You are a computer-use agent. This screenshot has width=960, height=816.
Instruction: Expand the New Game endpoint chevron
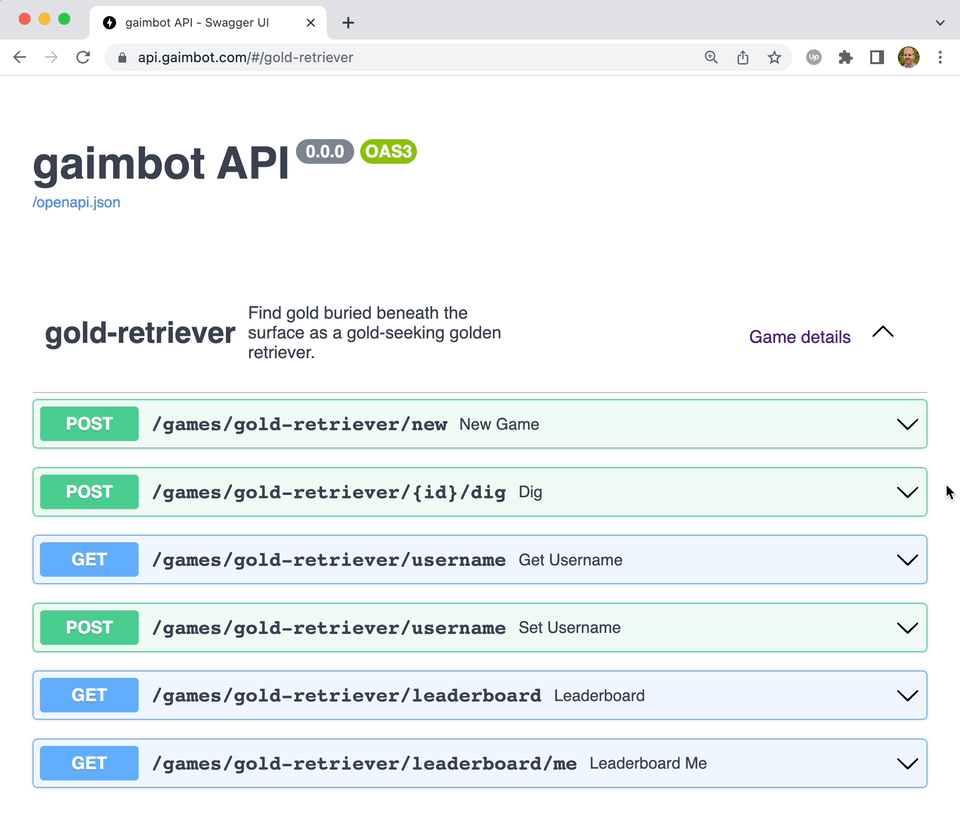[x=907, y=424]
